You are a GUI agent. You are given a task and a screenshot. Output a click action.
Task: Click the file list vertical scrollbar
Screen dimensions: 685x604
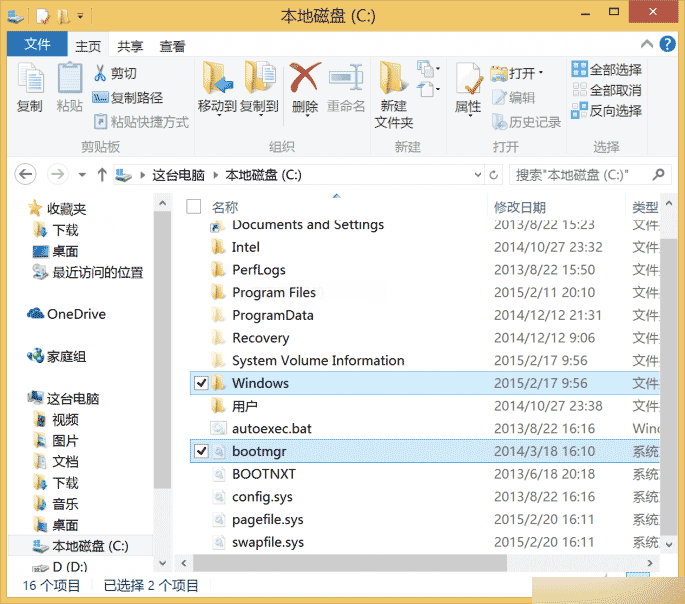tap(668, 387)
